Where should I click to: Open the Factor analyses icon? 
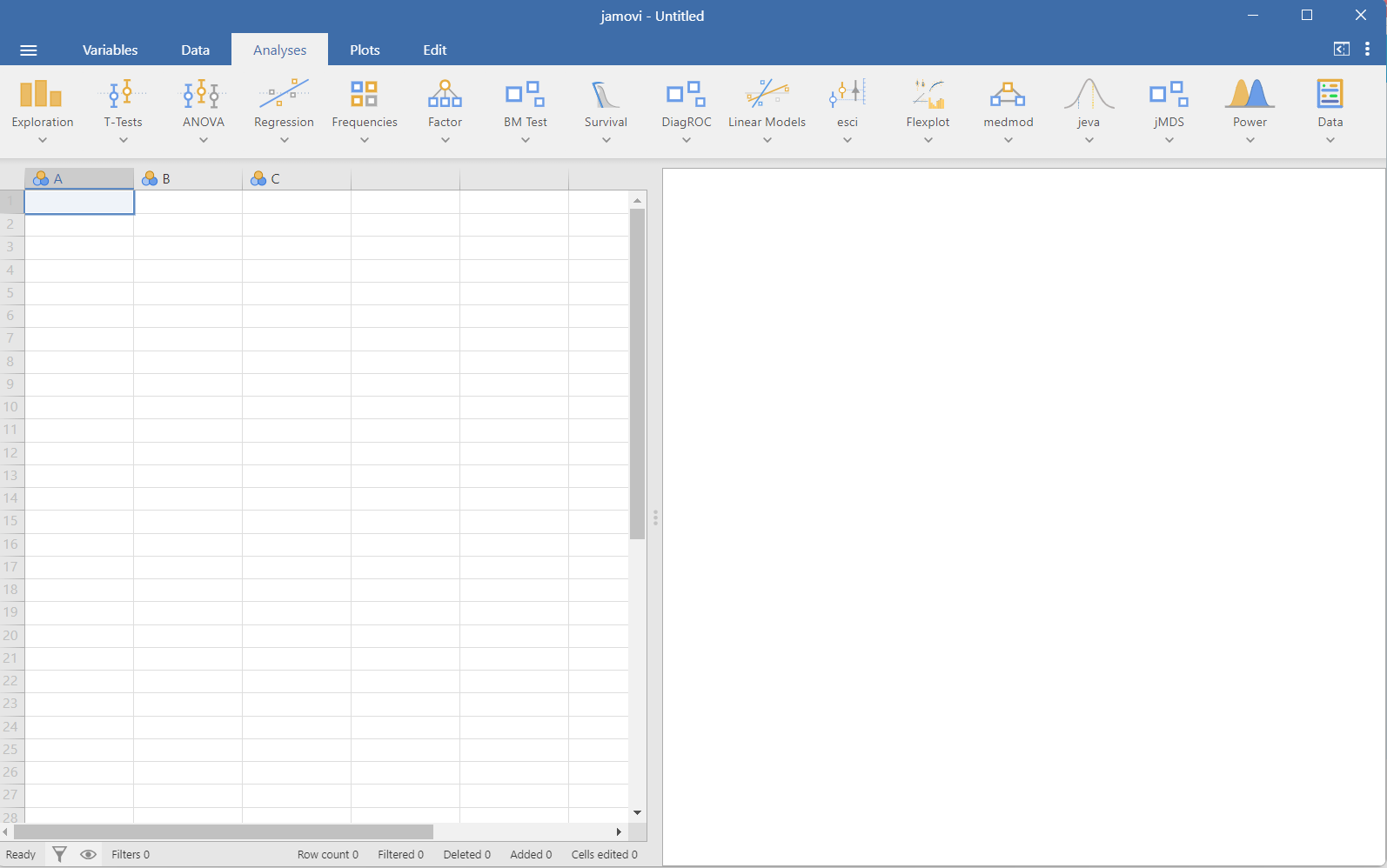tap(445, 94)
